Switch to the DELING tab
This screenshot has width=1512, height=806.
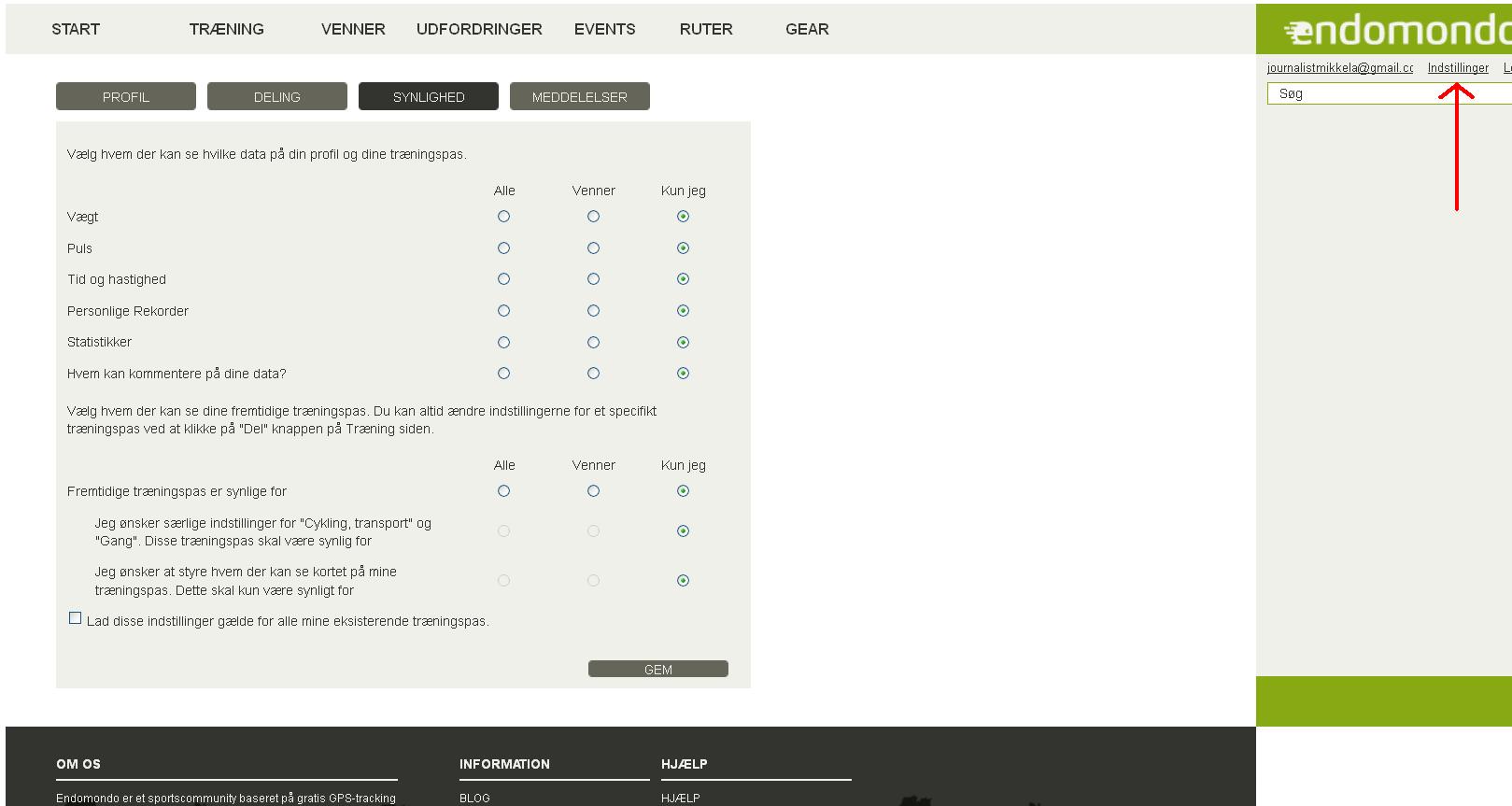click(277, 96)
